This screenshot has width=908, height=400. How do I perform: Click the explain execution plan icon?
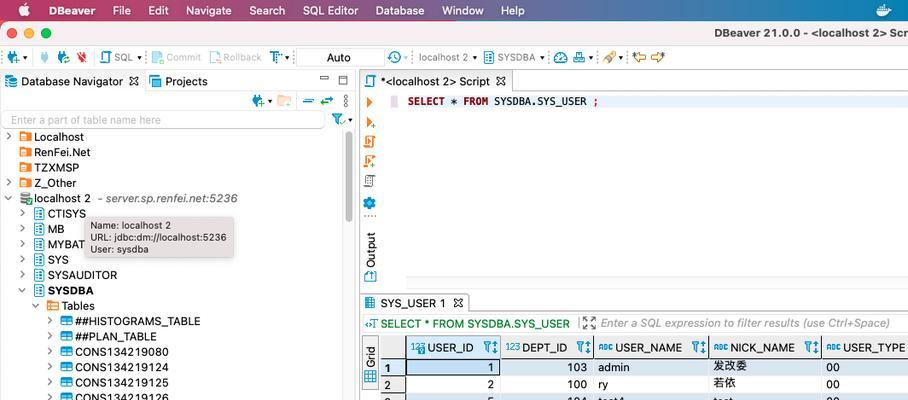(369, 181)
